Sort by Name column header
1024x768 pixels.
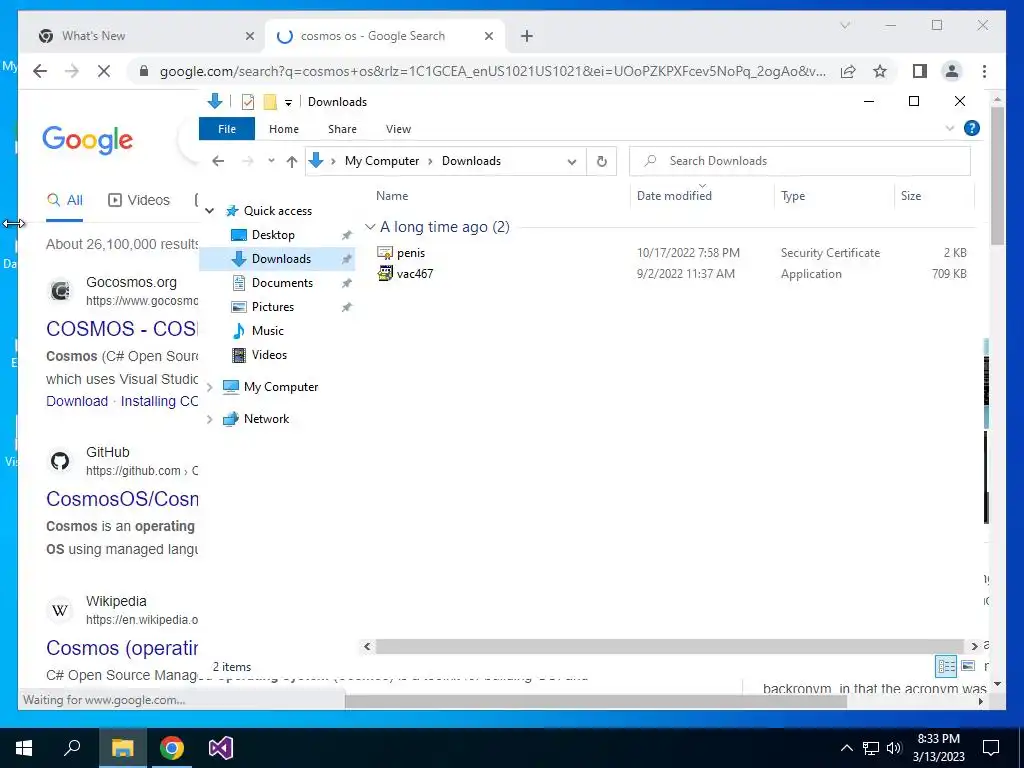pos(392,195)
